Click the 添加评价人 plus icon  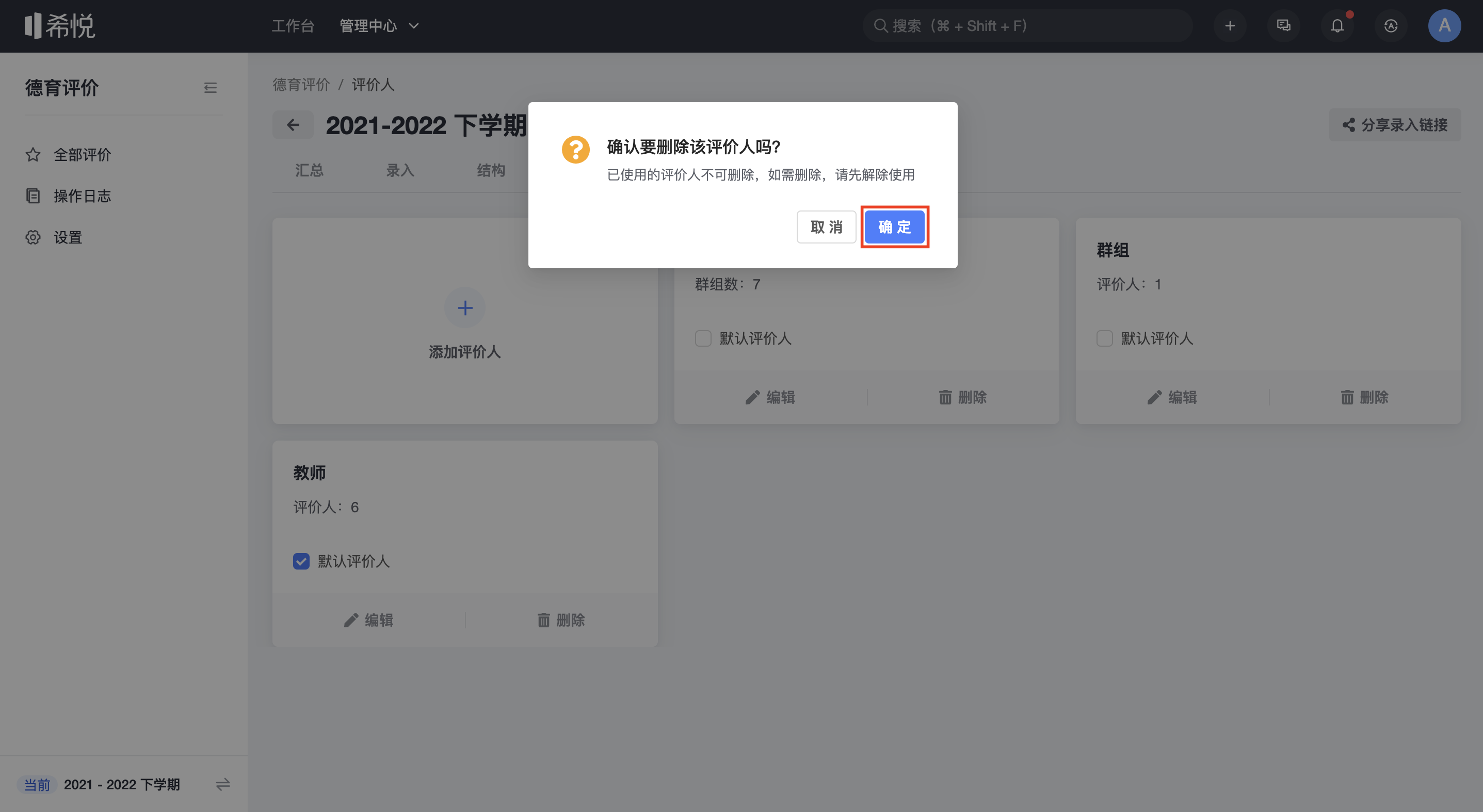[x=464, y=308]
